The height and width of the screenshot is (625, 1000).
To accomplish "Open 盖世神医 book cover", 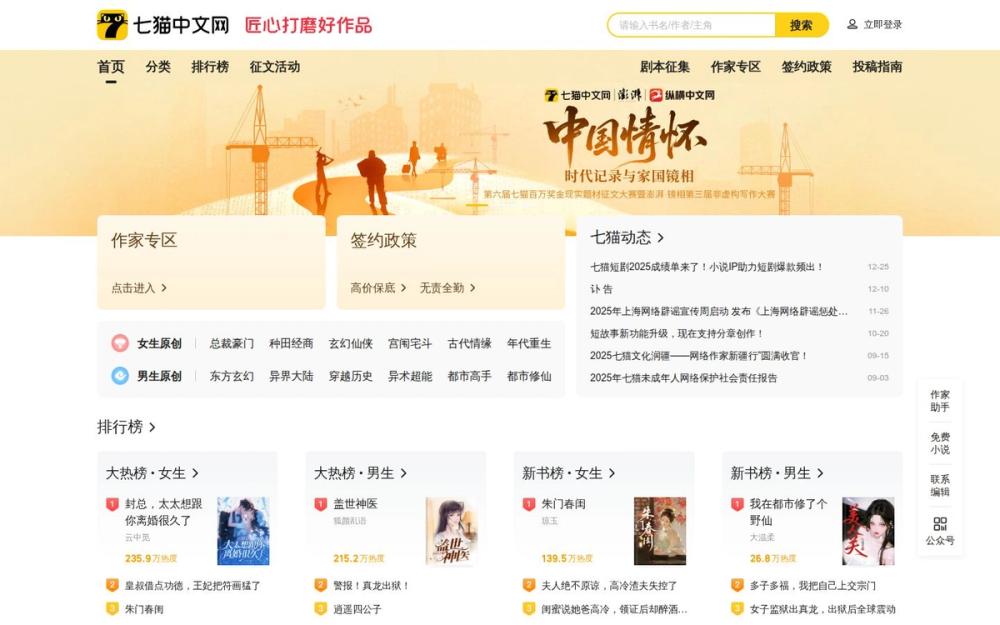I will 452,531.
